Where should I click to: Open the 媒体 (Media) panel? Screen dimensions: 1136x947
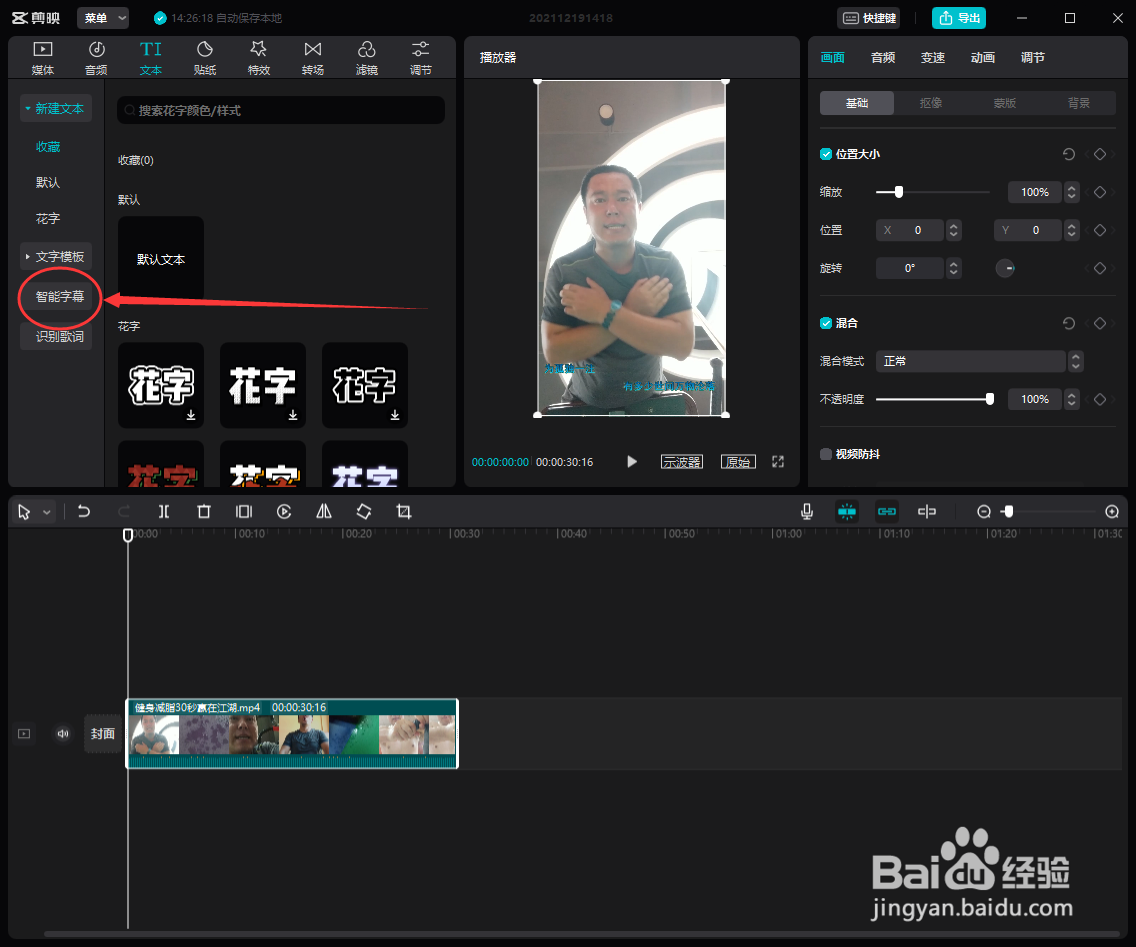[x=43, y=58]
